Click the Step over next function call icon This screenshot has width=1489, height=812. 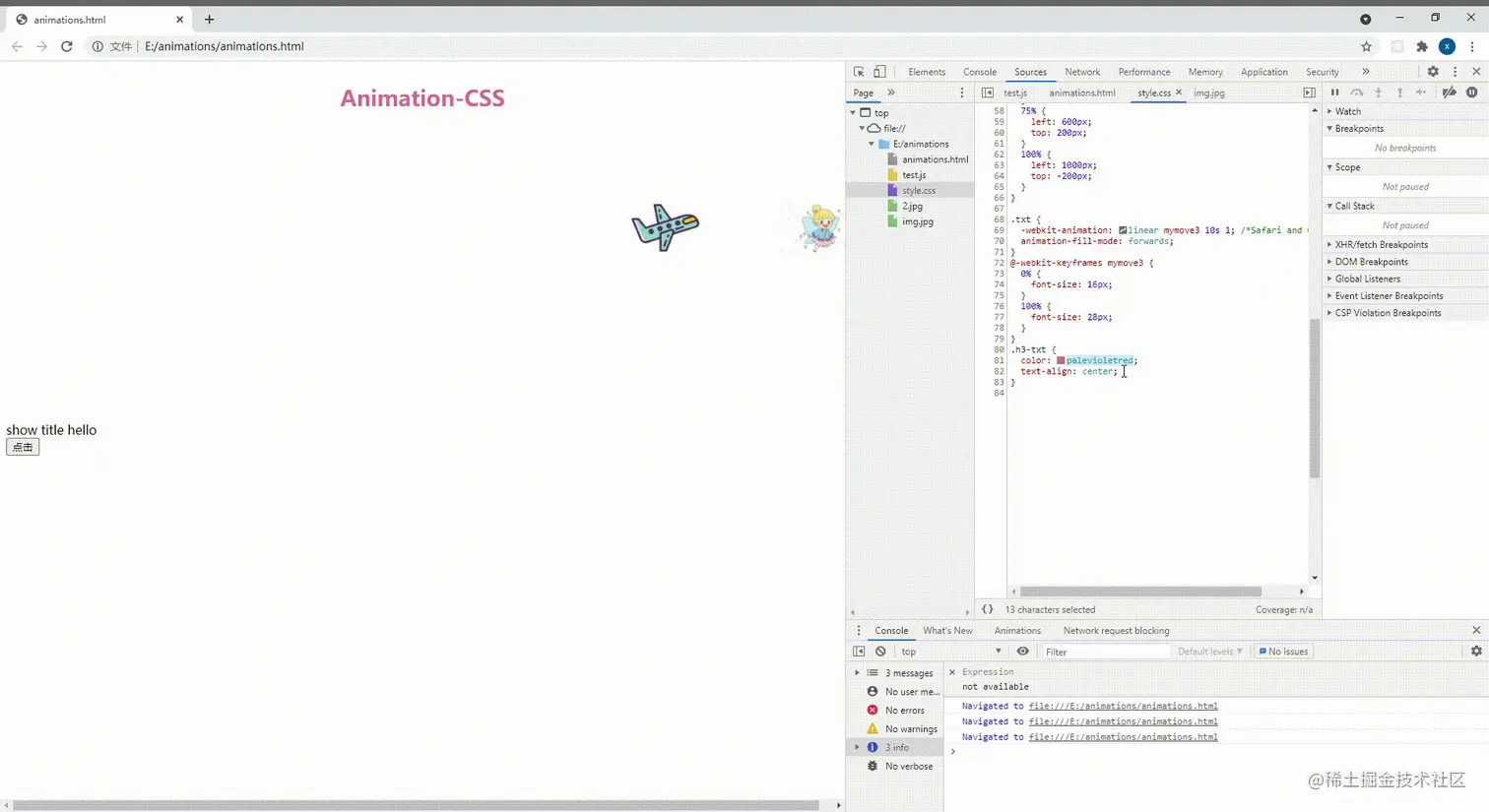point(1357,93)
